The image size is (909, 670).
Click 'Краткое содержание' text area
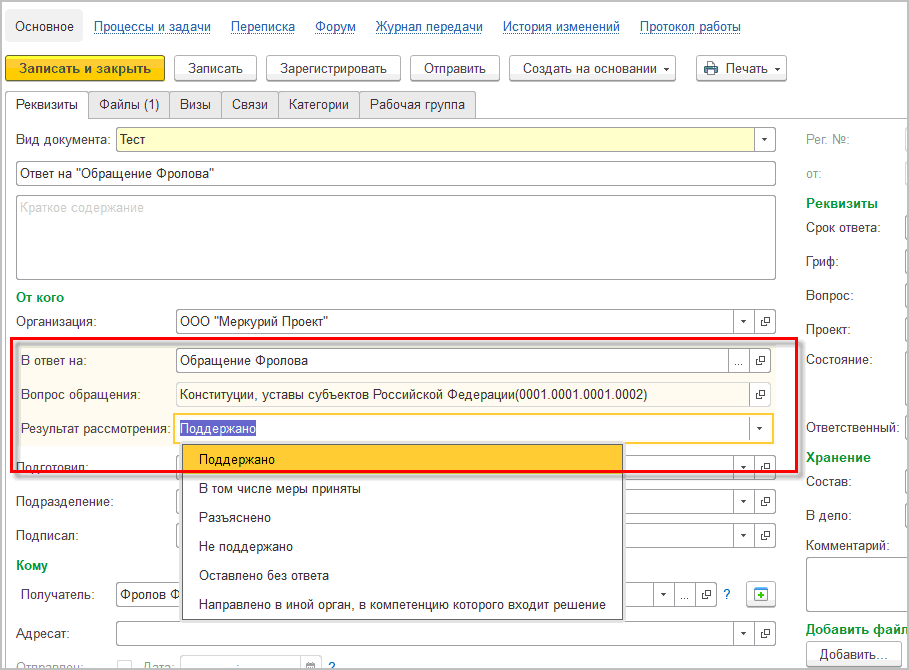coord(396,238)
